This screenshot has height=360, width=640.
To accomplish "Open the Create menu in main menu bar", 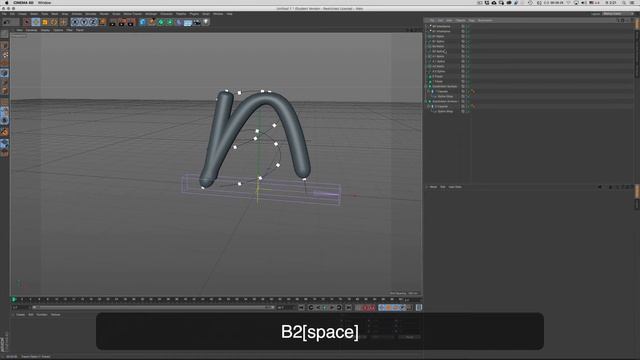I will tap(22, 14).
